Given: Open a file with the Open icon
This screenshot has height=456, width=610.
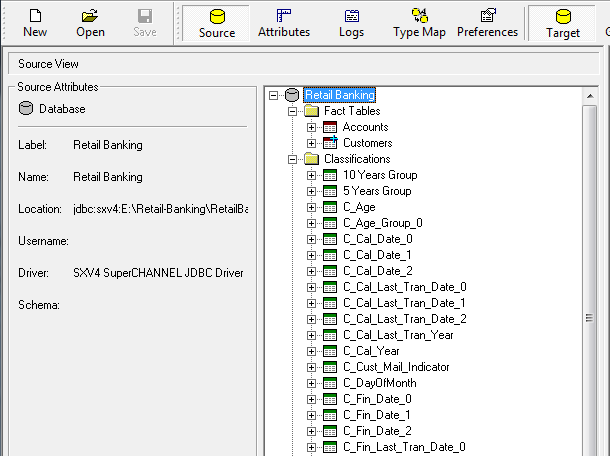Looking at the screenshot, I should pyautogui.click(x=90, y=22).
